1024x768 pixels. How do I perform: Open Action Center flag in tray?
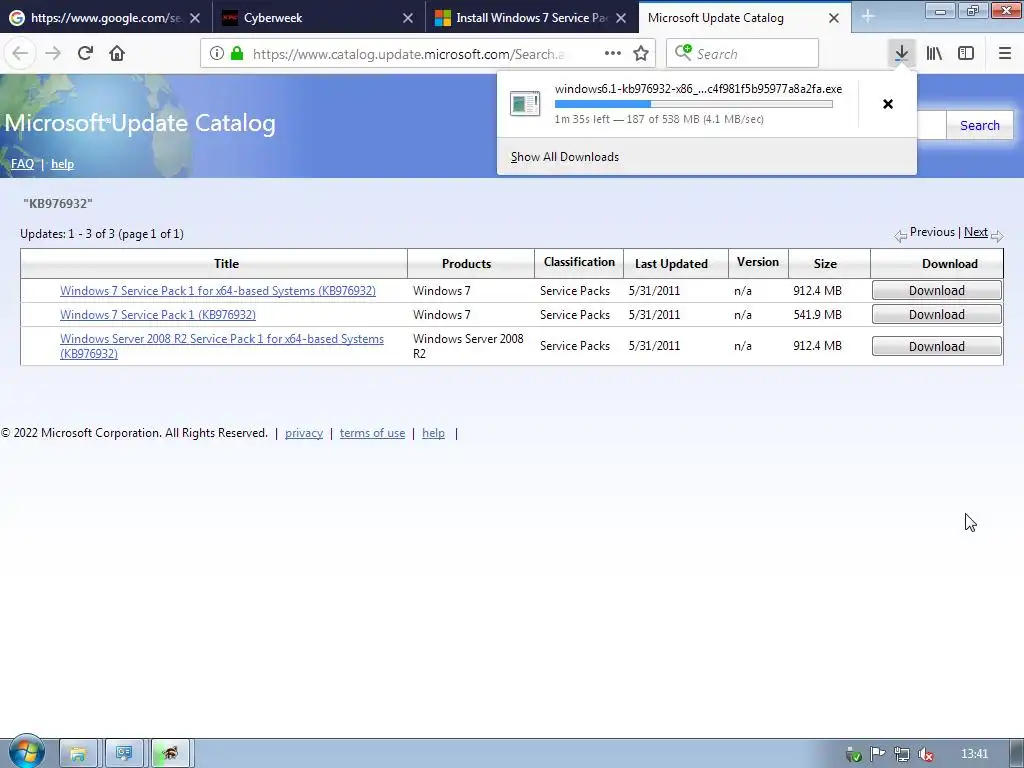click(878, 754)
